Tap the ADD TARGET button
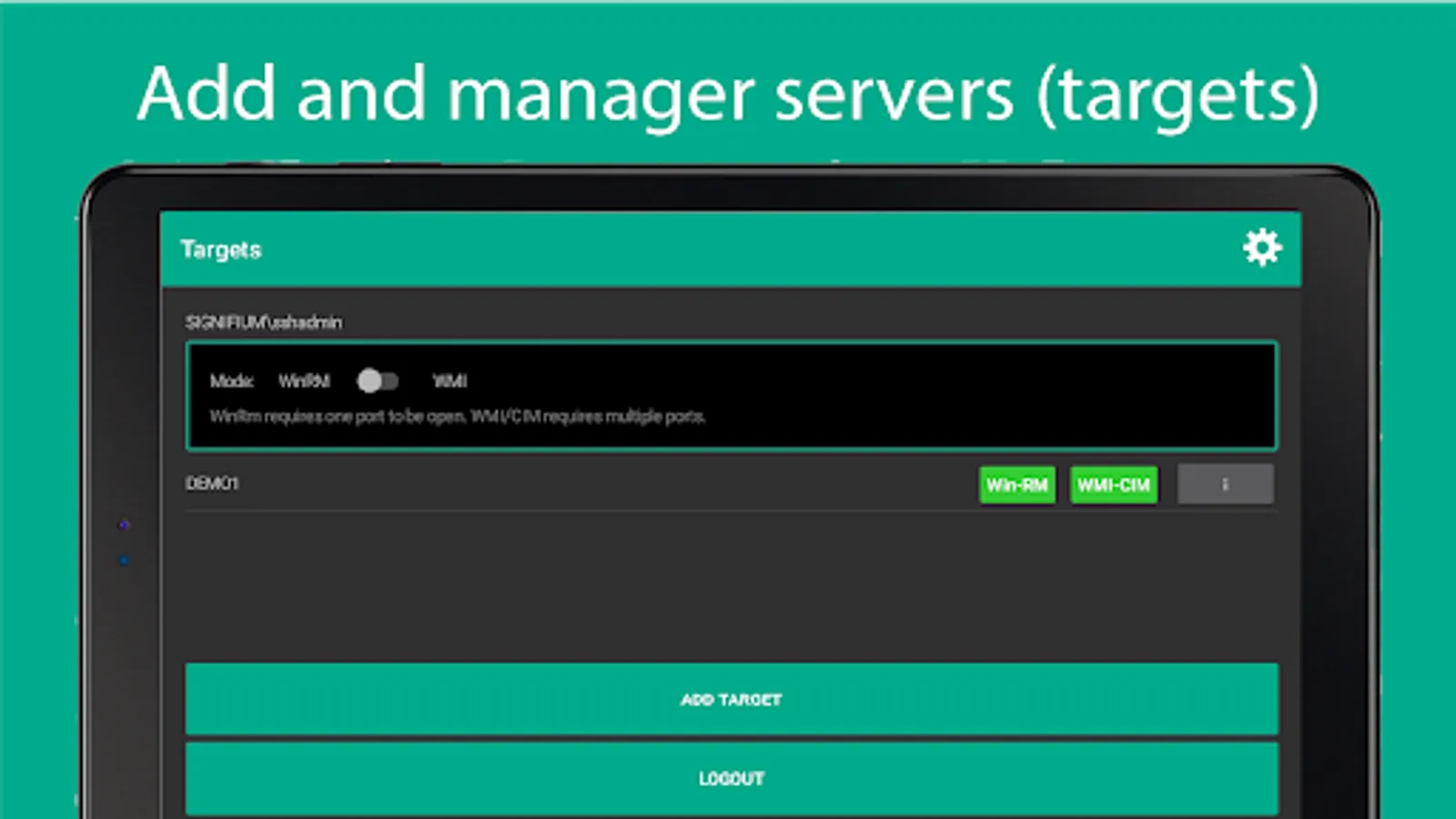The image size is (1456, 819). (x=732, y=699)
